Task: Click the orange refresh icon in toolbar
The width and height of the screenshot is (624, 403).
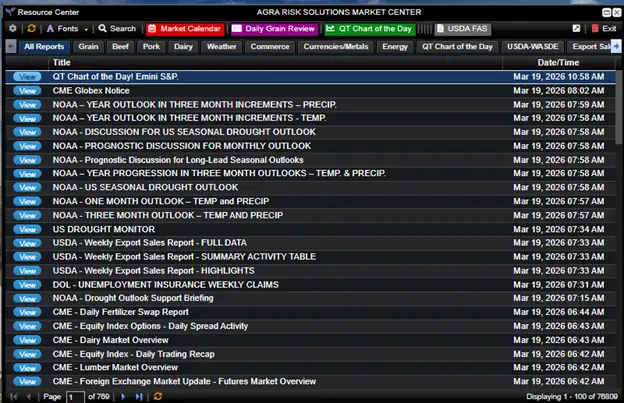Action: point(31,29)
